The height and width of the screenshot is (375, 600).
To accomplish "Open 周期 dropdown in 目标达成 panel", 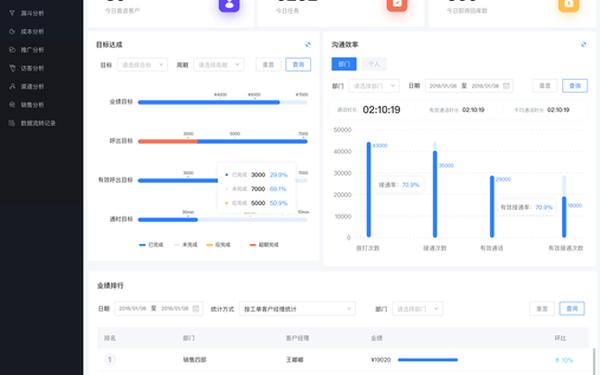I will click(219, 65).
